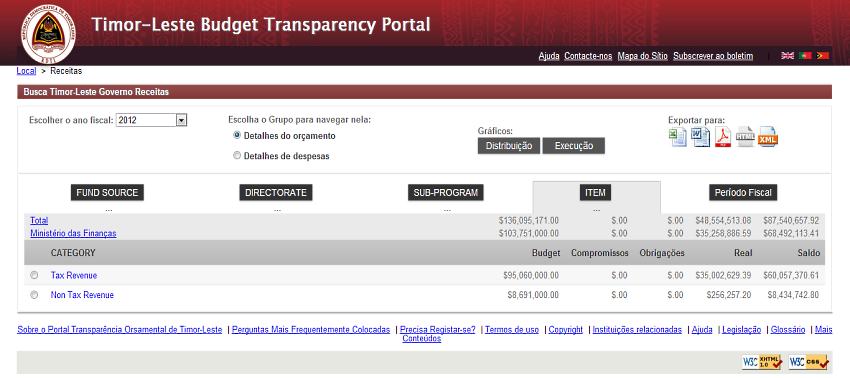This screenshot has width=850, height=378.
Task: Select the Tax Revenue radio button
Action: click(x=34, y=276)
